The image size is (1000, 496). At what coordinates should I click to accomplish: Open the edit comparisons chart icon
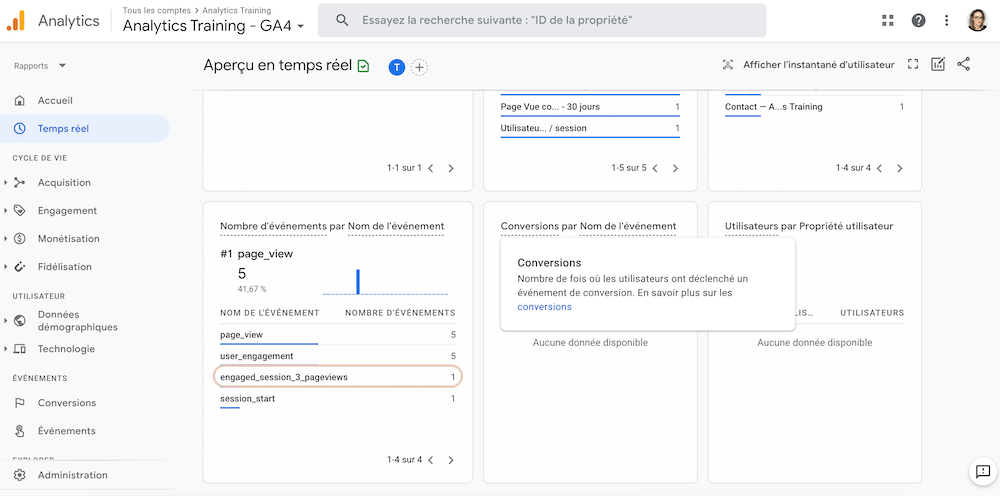tap(938, 64)
